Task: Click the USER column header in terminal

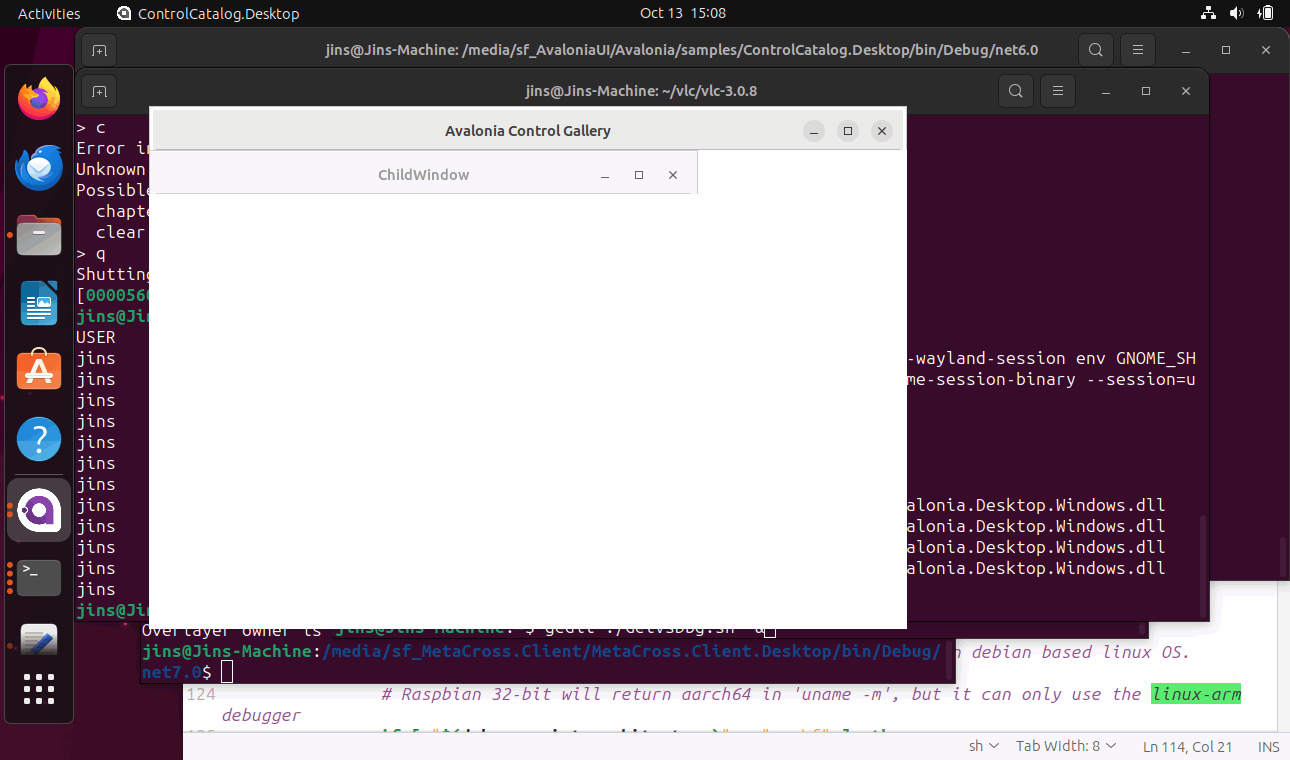Action: pyautogui.click(x=96, y=337)
